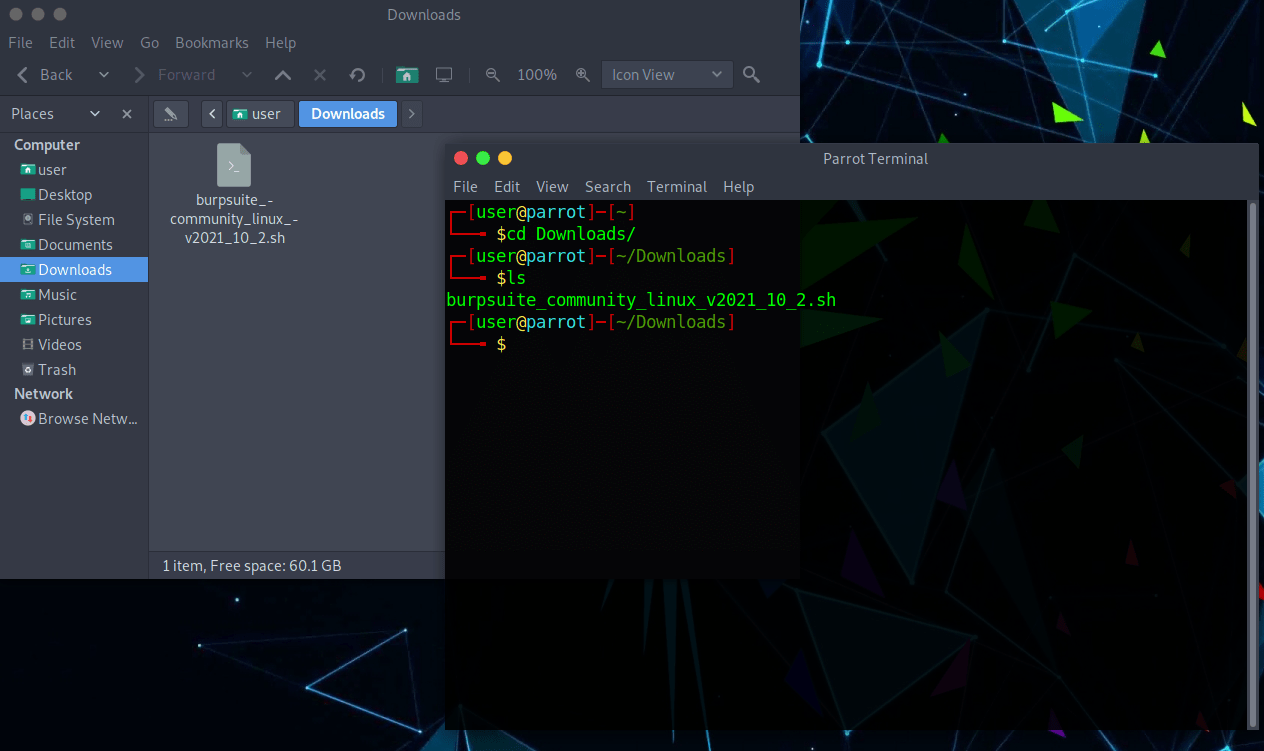The width and height of the screenshot is (1264, 751).
Task: Click the yellow button on Parrot Terminal
Action: (x=505, y=158)
